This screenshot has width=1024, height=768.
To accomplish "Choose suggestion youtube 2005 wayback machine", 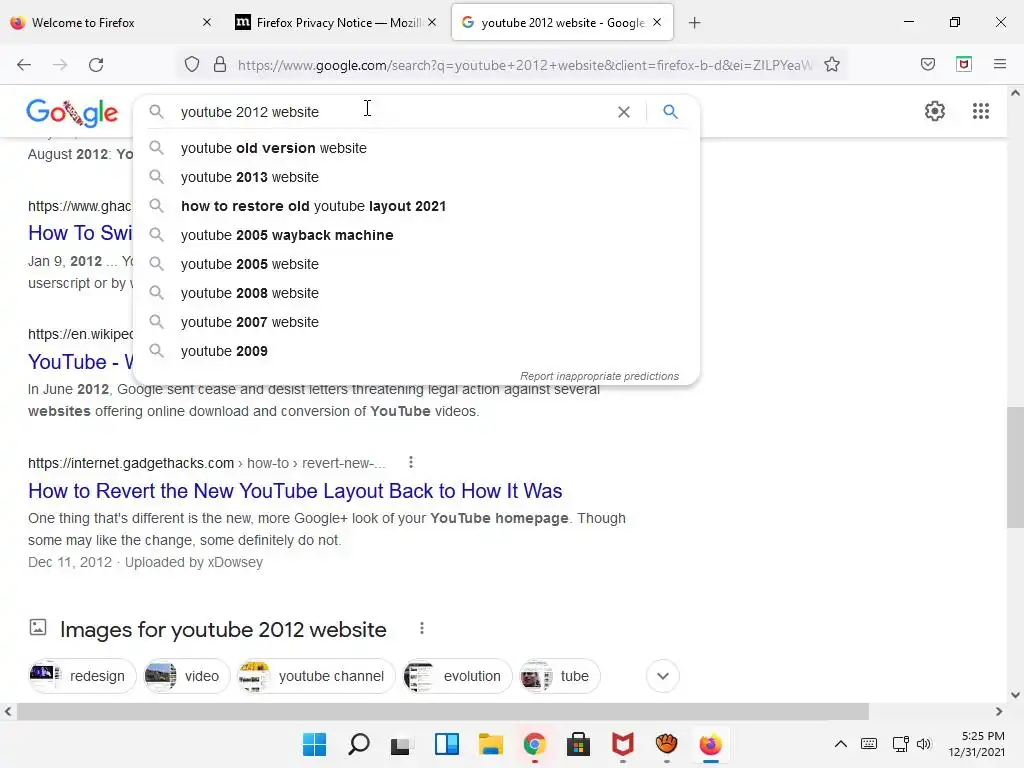I will pos(416,235).
